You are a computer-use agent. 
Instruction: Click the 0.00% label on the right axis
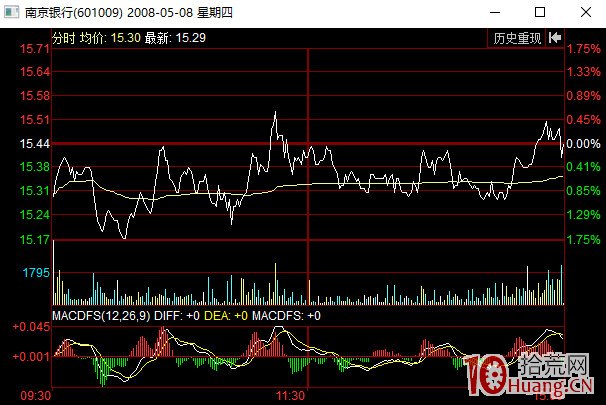(583, 145)
